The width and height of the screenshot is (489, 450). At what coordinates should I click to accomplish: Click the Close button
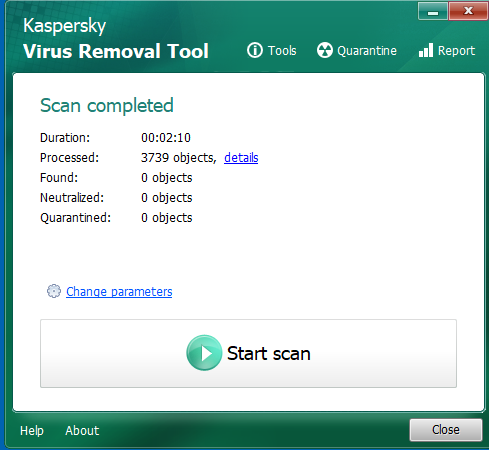coord(446,430)
